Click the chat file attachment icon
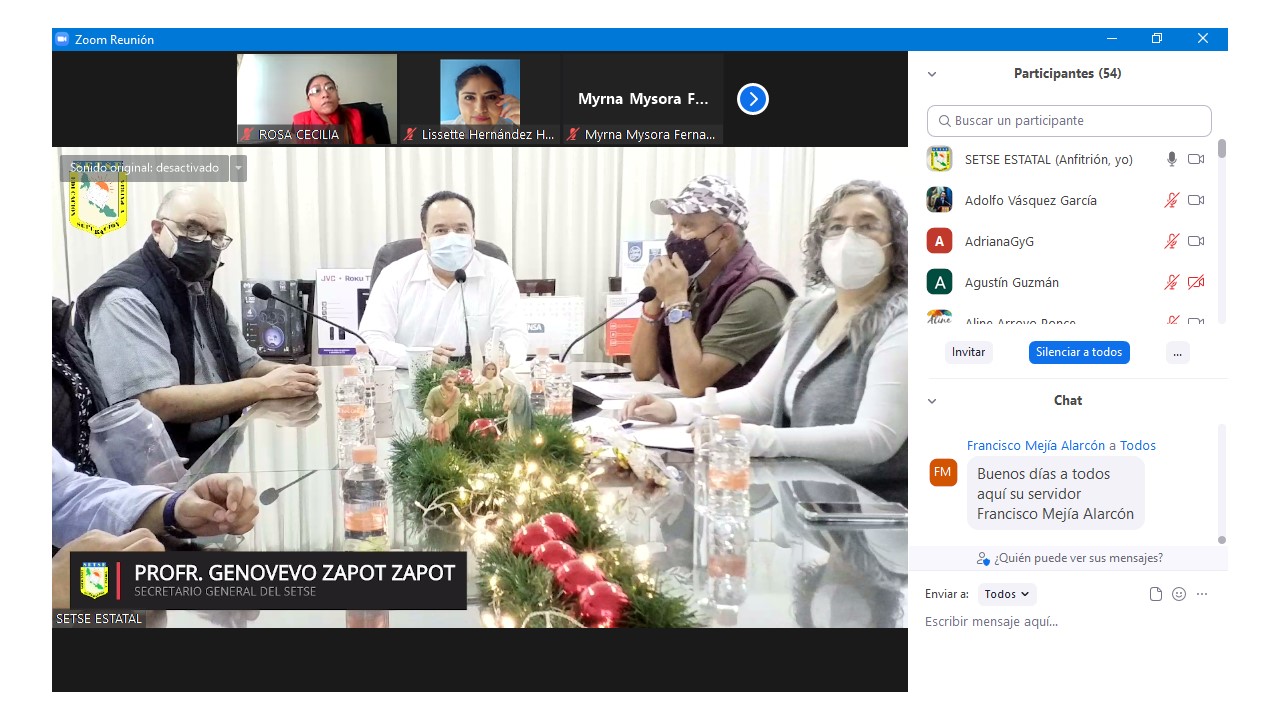Screen dimensions: 1280x720 [x=1156, y=594]
